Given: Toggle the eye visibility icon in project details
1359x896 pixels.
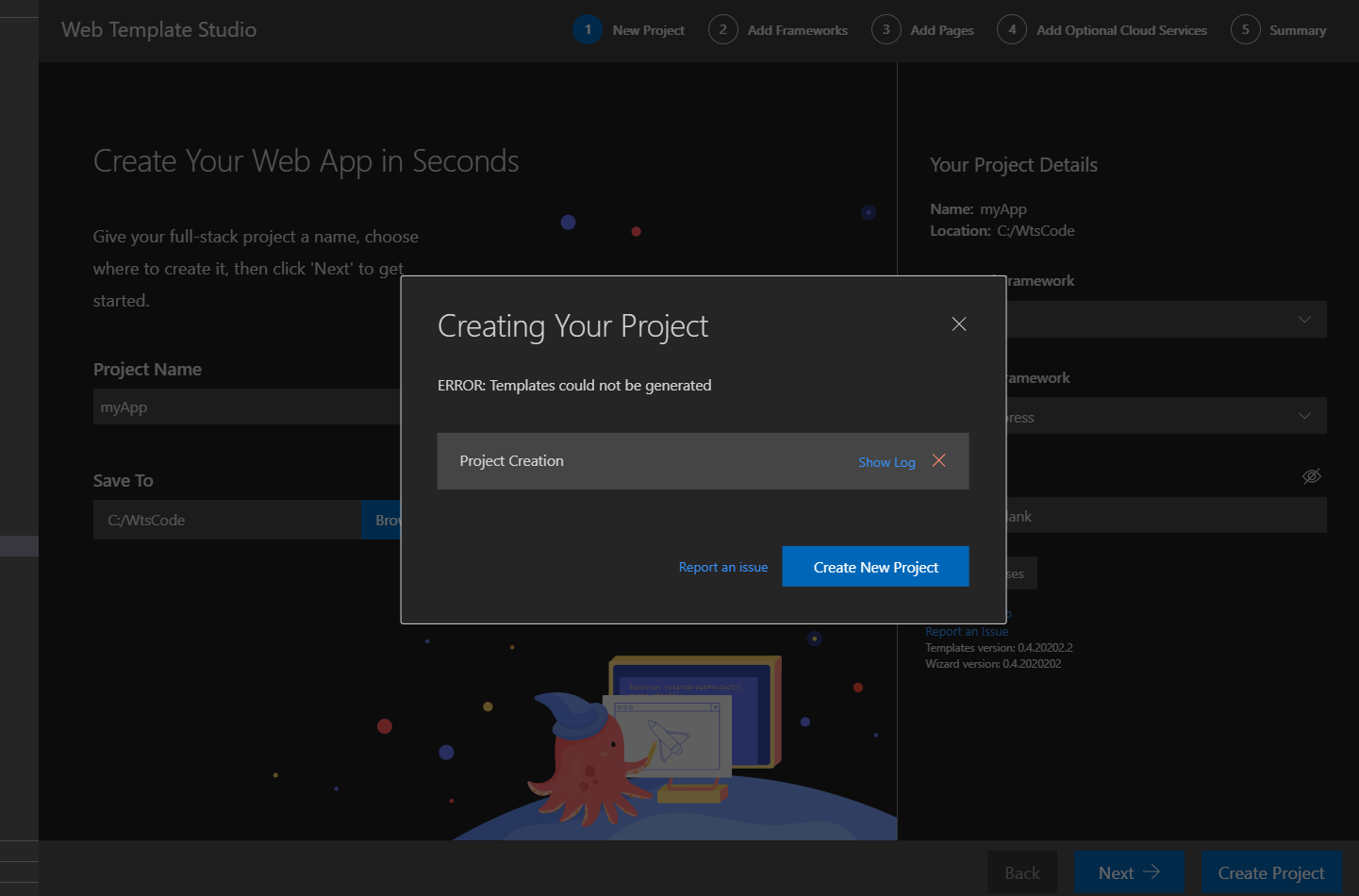Looking at the screenshot, I should (1312, 476).
